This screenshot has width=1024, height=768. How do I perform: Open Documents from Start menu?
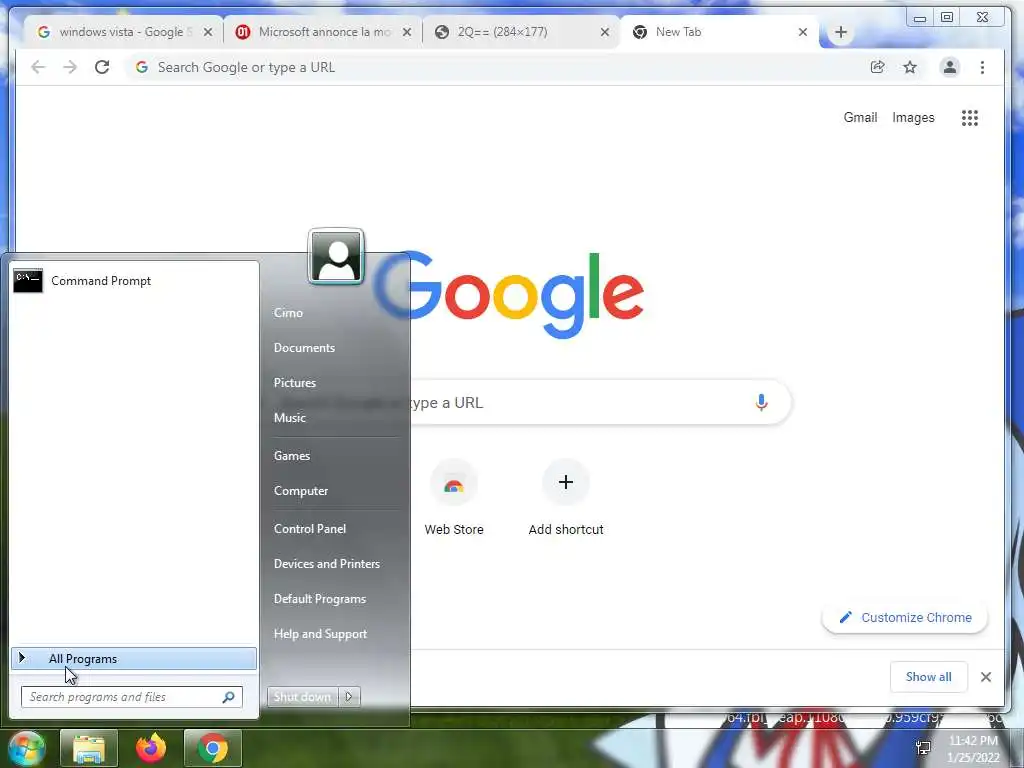coord(304,348)
